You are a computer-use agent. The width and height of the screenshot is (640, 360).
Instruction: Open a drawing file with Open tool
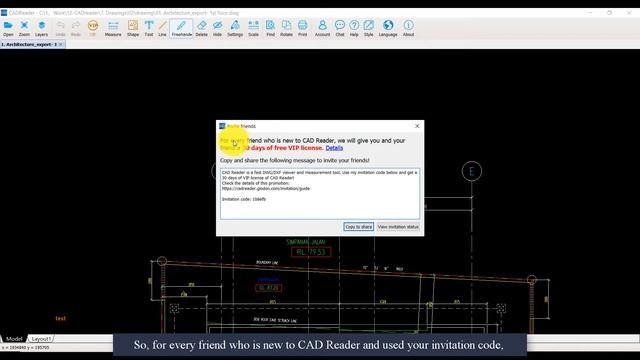pos(8,29)
